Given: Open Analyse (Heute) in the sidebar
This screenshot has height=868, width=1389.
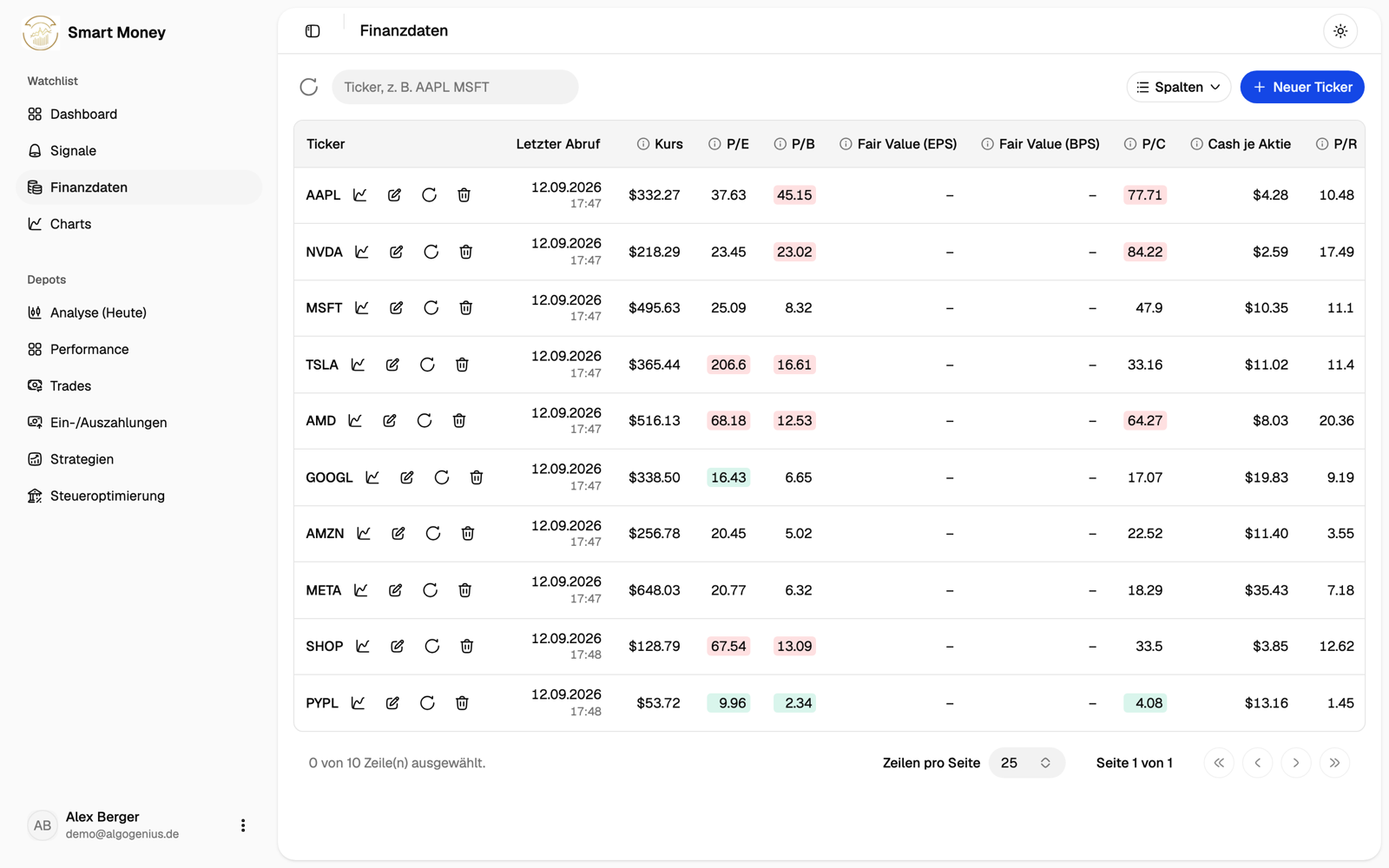Looking at the screenshot, I should pyautogui.click(x=139, y=312).
